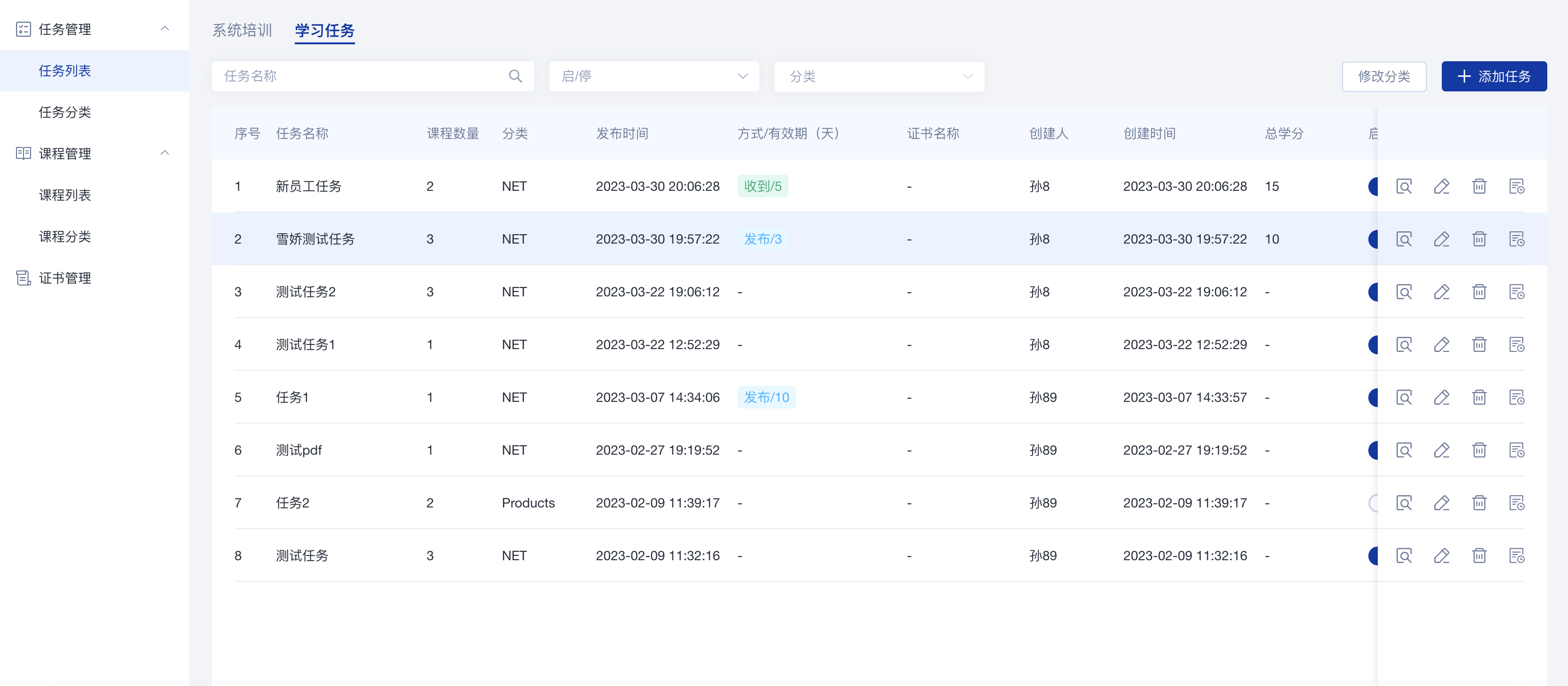The image size is (1568, 686).
Task: Toggle enable switch for 测试pdf
Action: pos(1373,450)
